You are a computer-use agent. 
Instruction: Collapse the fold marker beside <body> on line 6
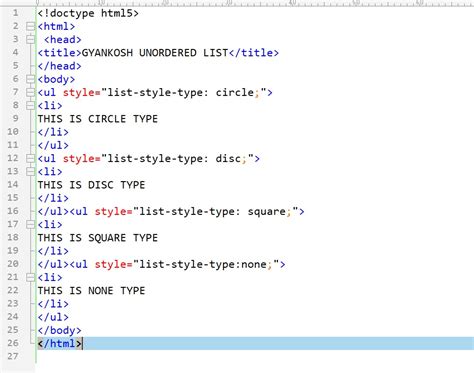[x=30, y=79]
